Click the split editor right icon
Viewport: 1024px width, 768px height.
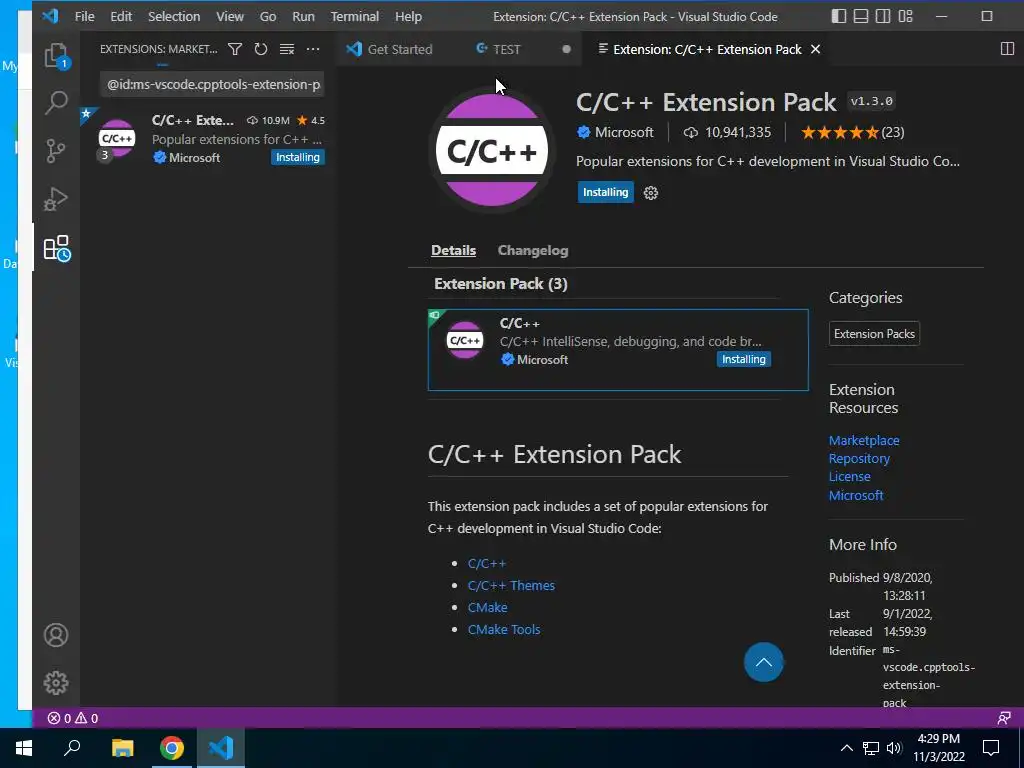click(1007, 49)
